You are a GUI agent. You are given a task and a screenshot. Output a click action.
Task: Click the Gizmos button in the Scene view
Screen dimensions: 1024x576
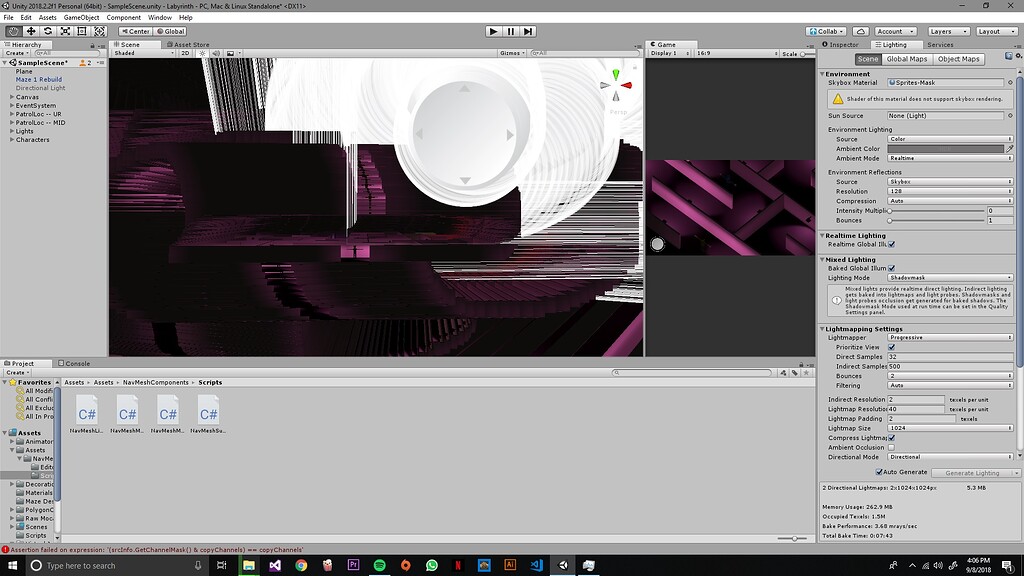point(510,53)
